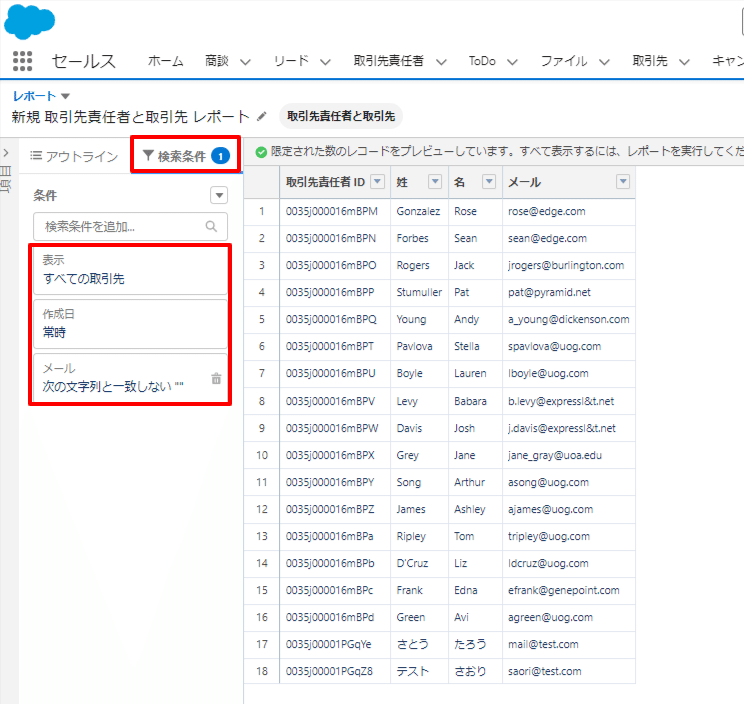Click the セールス app name
Screen dimensions: 744x704
(84, 61)
